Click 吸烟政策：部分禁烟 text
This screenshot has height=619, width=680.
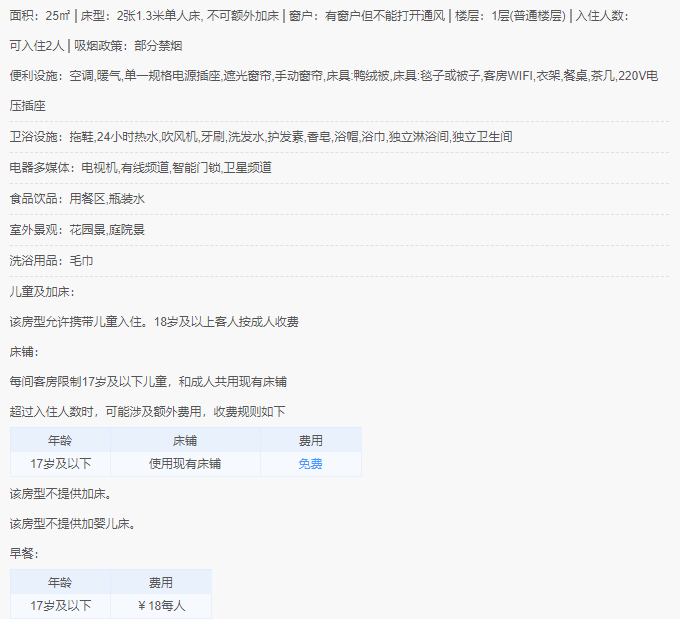(x=128, y=46)
